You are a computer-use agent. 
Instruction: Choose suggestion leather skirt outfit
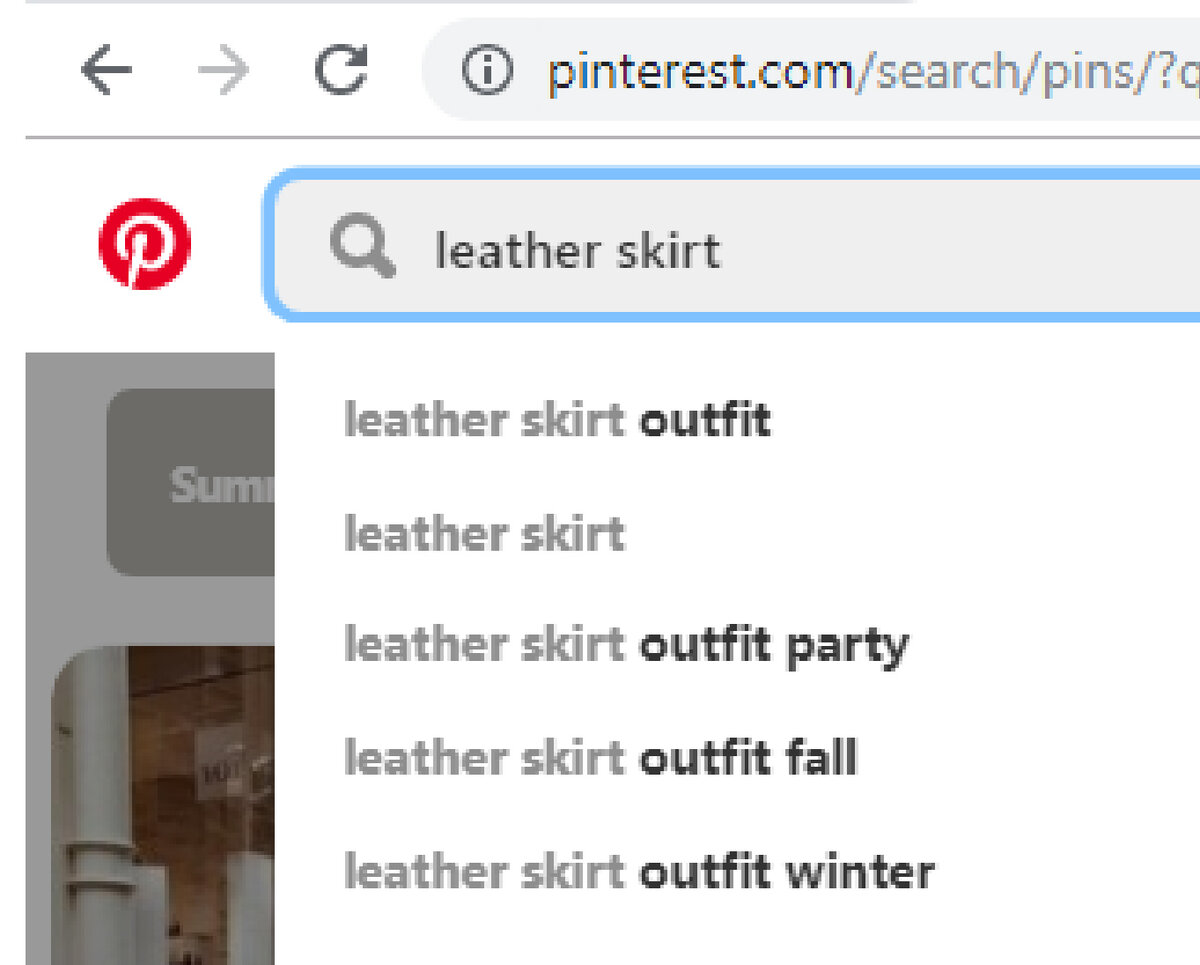tap(557, 420)
